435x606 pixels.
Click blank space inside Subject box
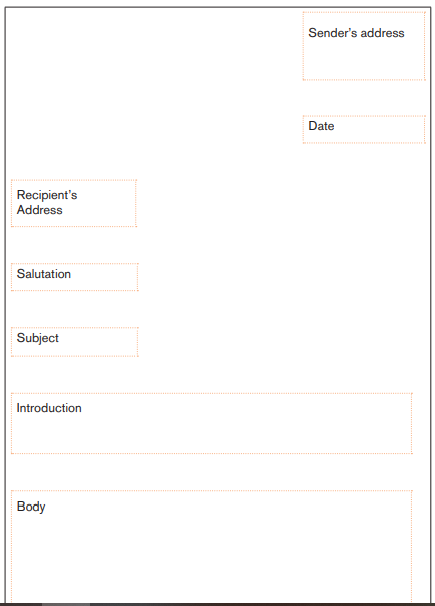point(99,342)
